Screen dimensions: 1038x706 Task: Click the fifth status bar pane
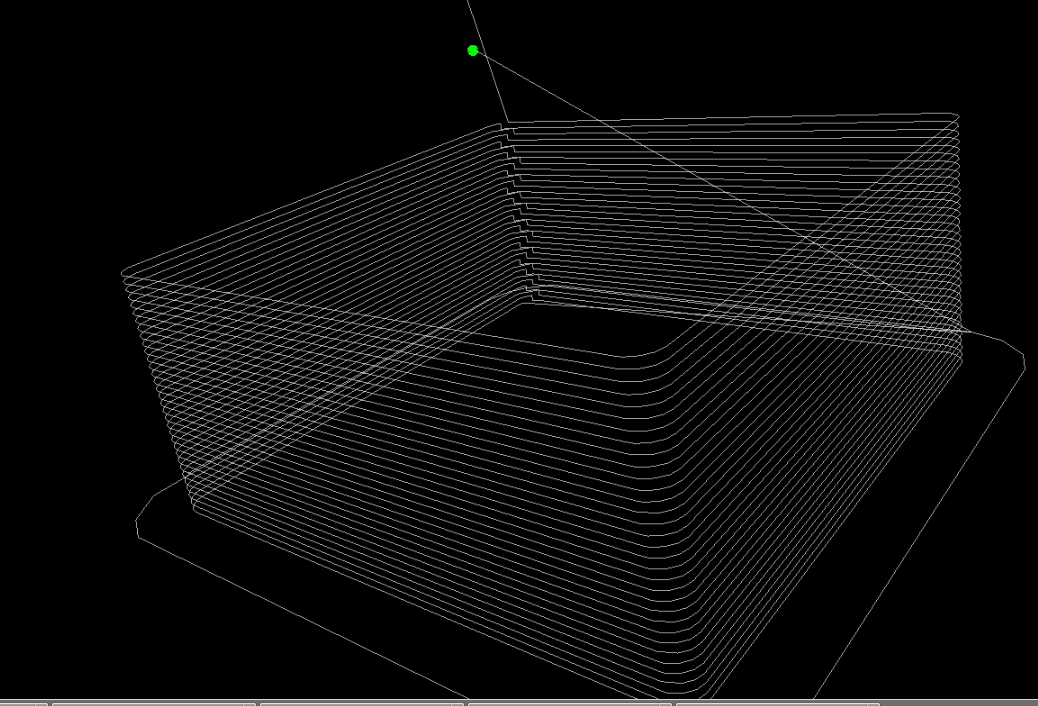777,703
